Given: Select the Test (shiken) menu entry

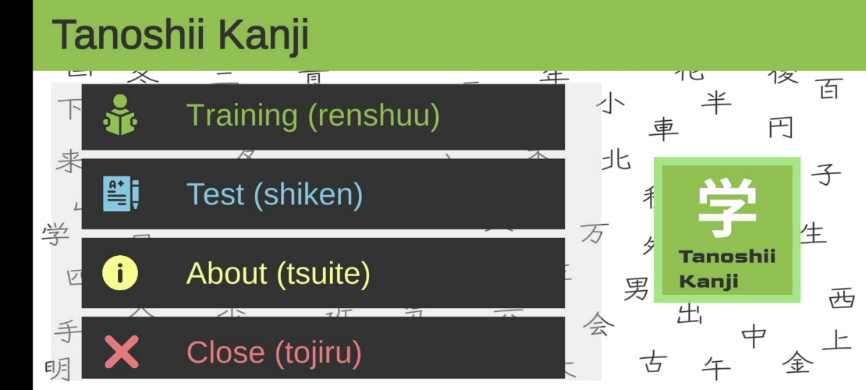Looking at the screenshot, I should (x=323, y=194).
